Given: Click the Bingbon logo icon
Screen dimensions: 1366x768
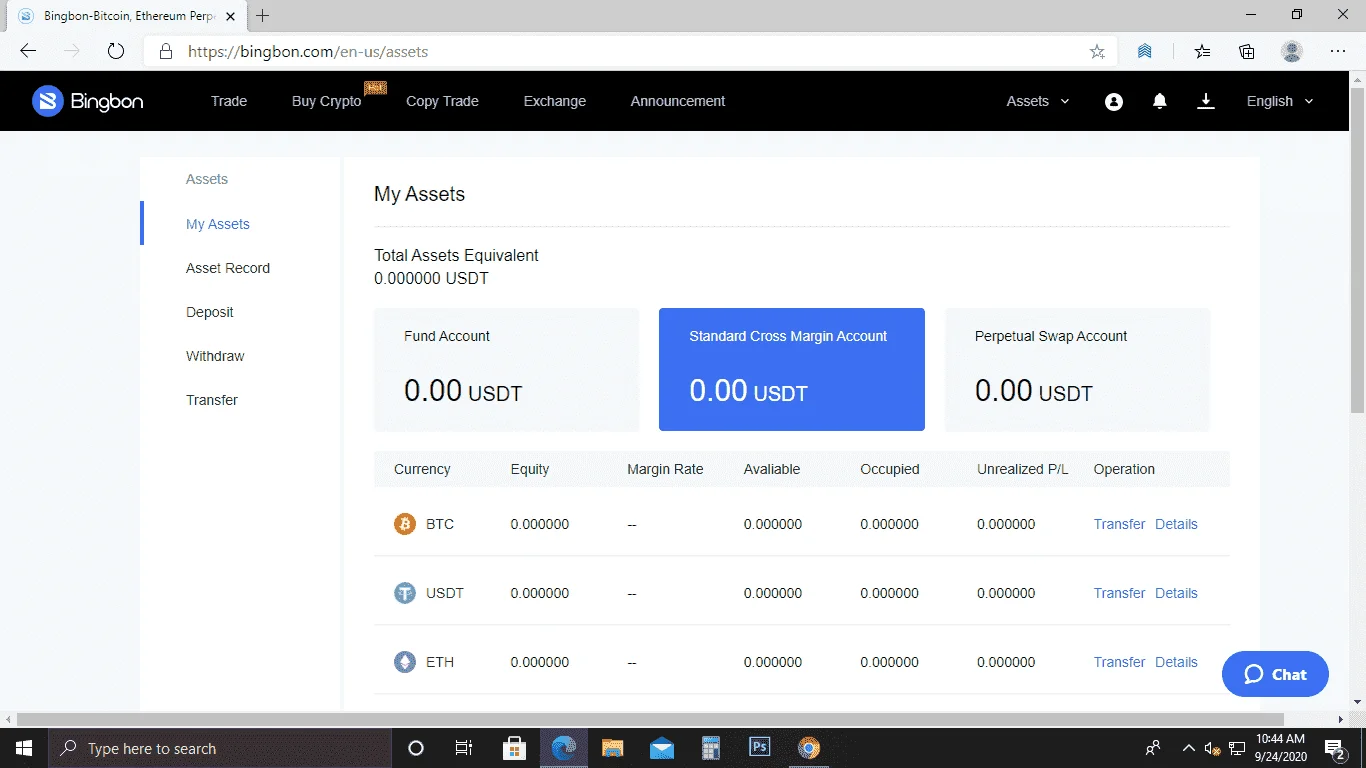Looking at the screenshot, I should point(48,101).
